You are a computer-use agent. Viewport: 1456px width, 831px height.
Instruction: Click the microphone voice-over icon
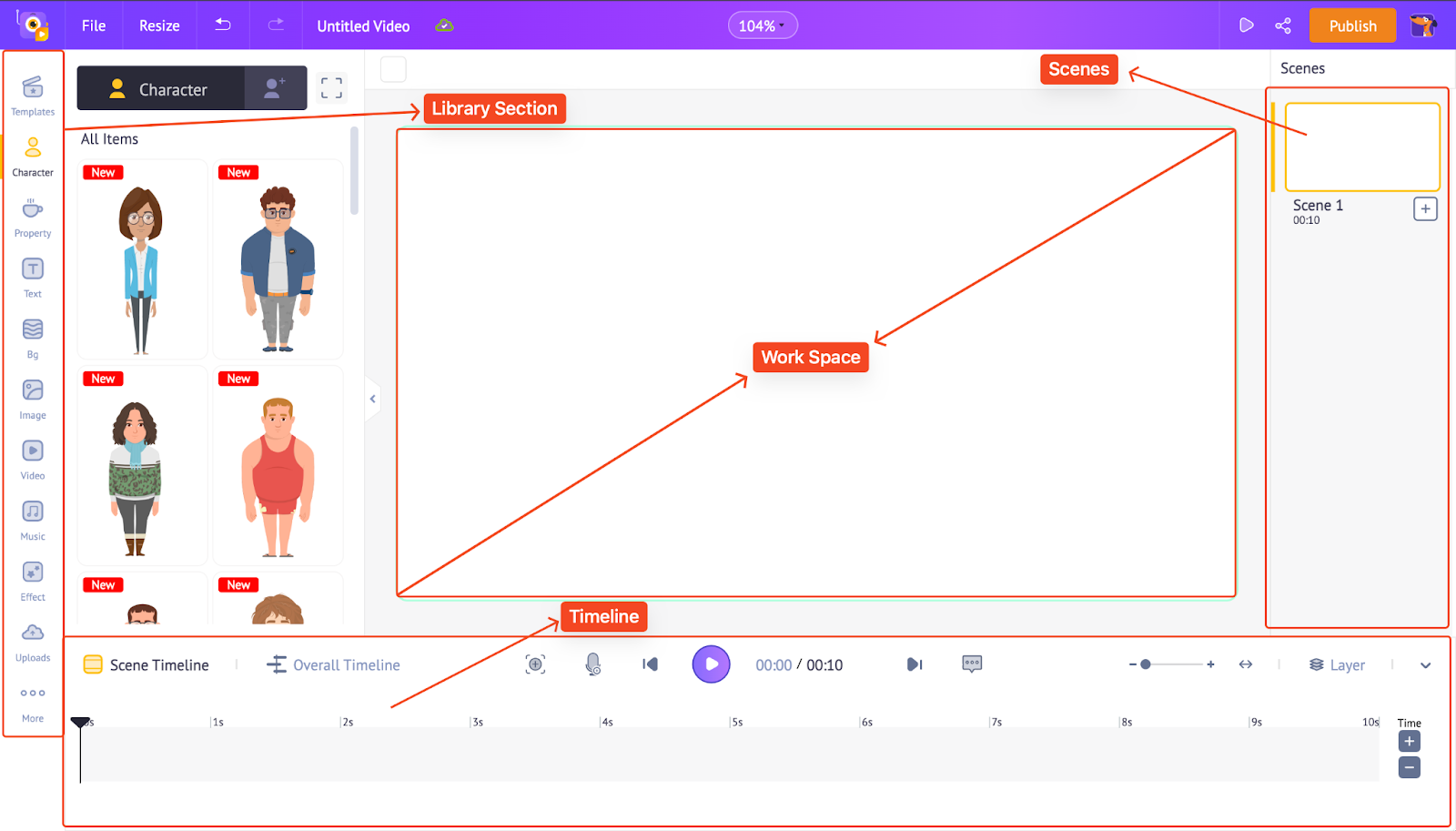click(592, 664)
